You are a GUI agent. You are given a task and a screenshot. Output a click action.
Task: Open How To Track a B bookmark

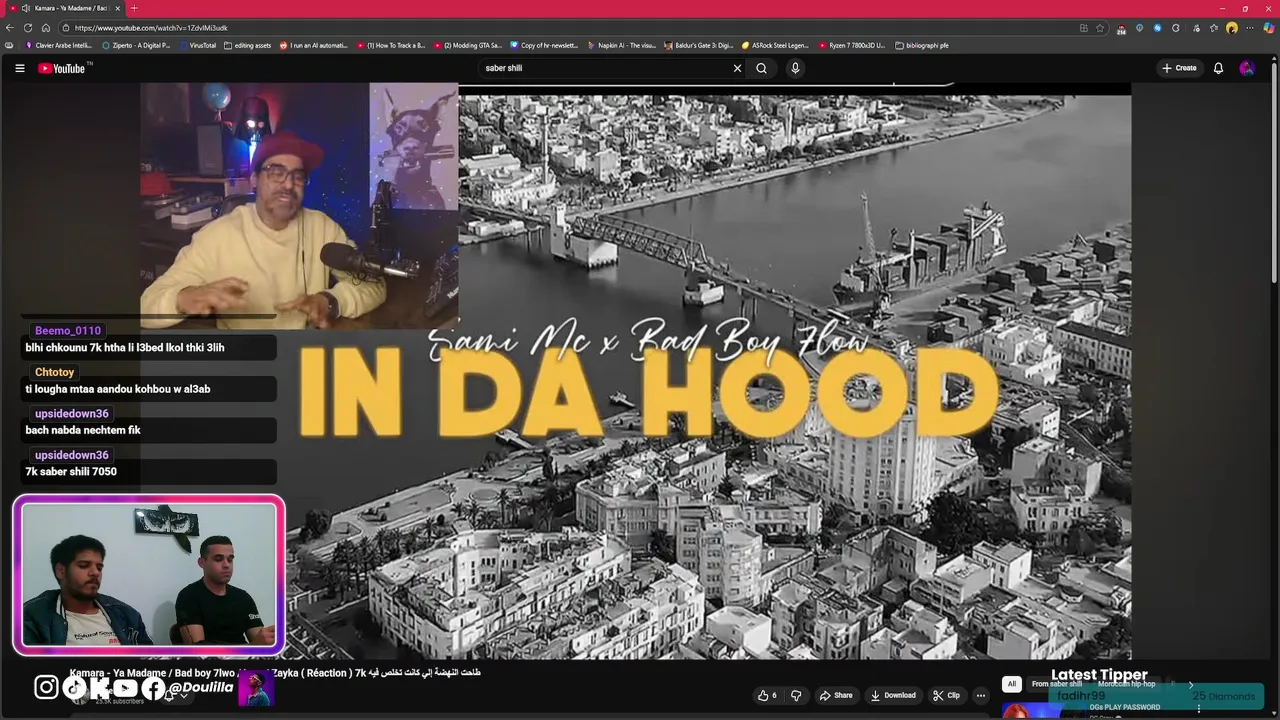click(x=391, y=45)
